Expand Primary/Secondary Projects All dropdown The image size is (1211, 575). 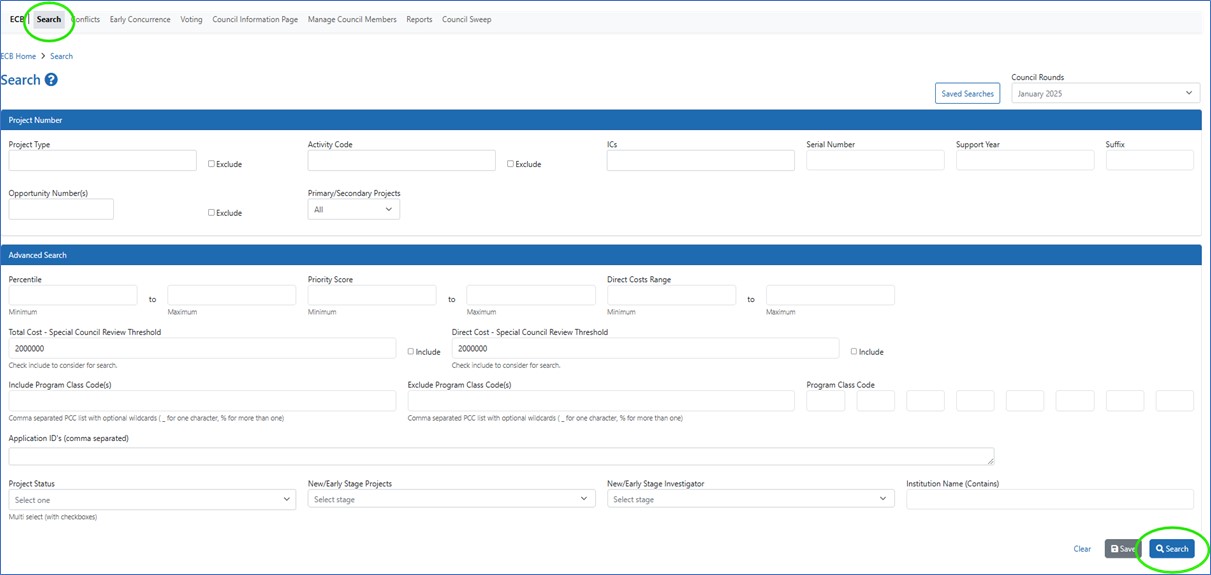coord(354,210)
